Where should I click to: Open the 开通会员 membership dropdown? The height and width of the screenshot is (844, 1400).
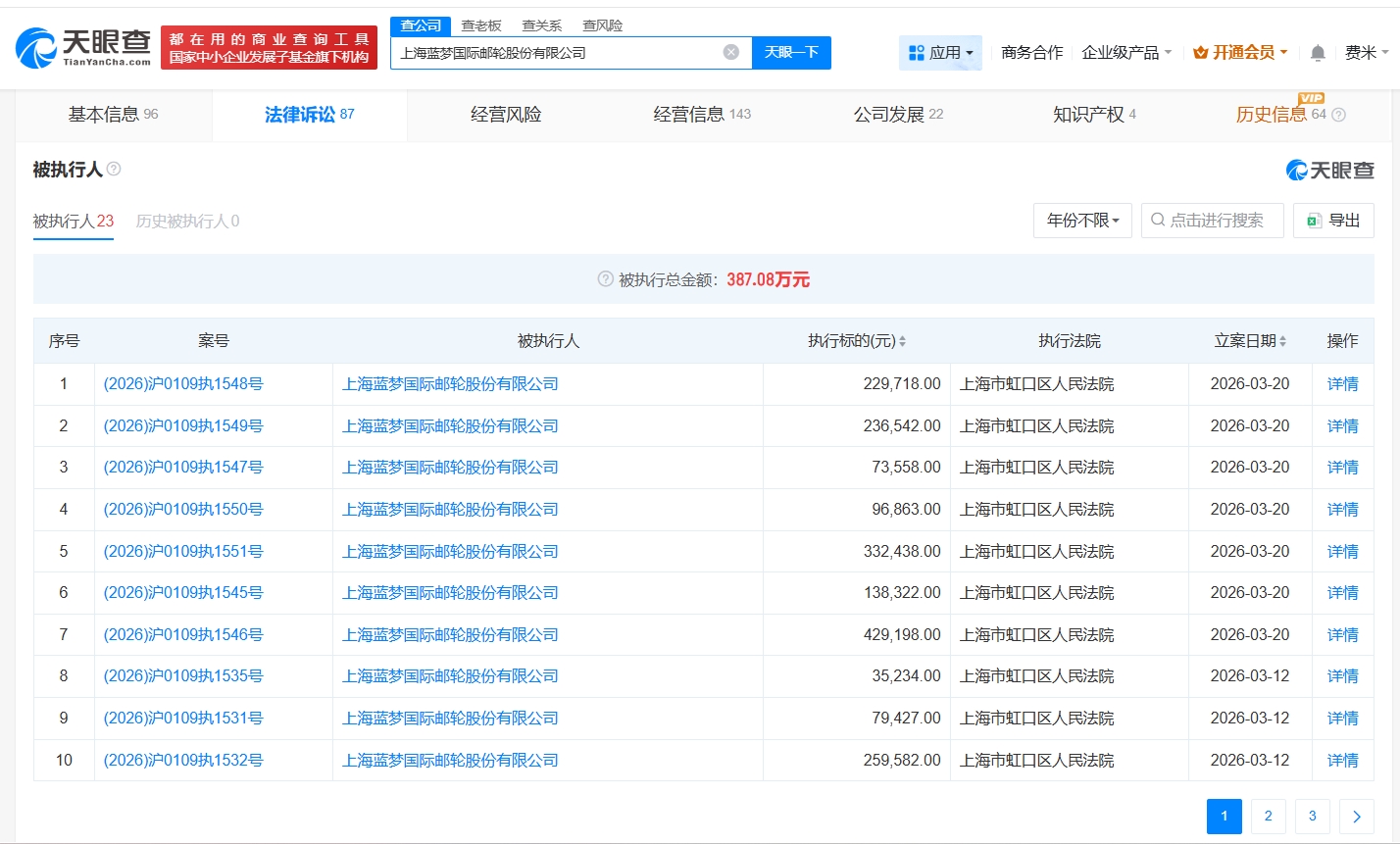pos(1240,53)
